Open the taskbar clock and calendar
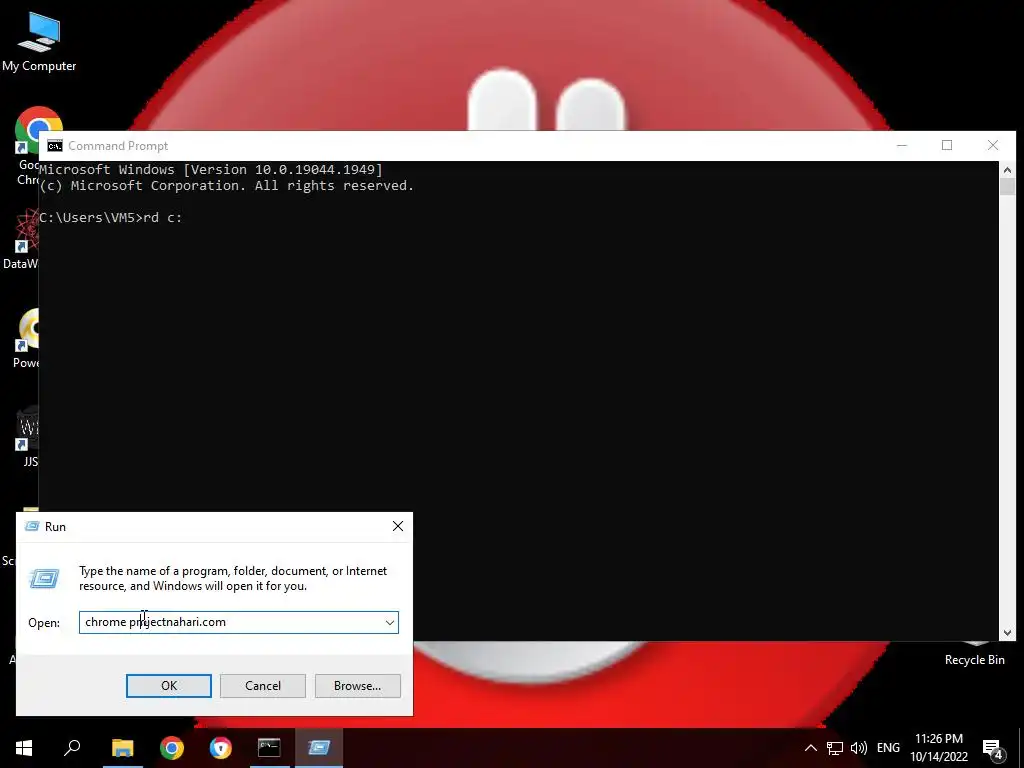The width and height of the screenshot is (1024, 768). pyautogui.click(x=938, y=748)
